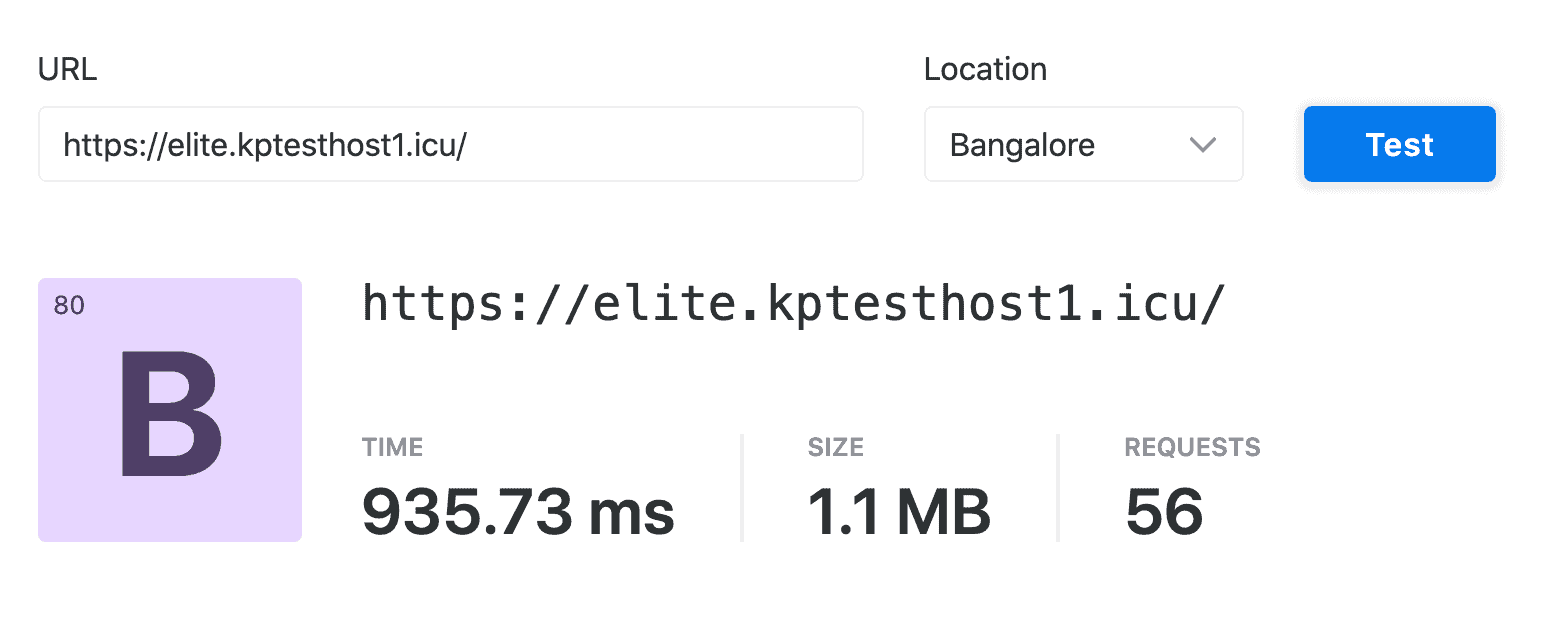
Task: Click the SIZE metric label
Action: 835,447
